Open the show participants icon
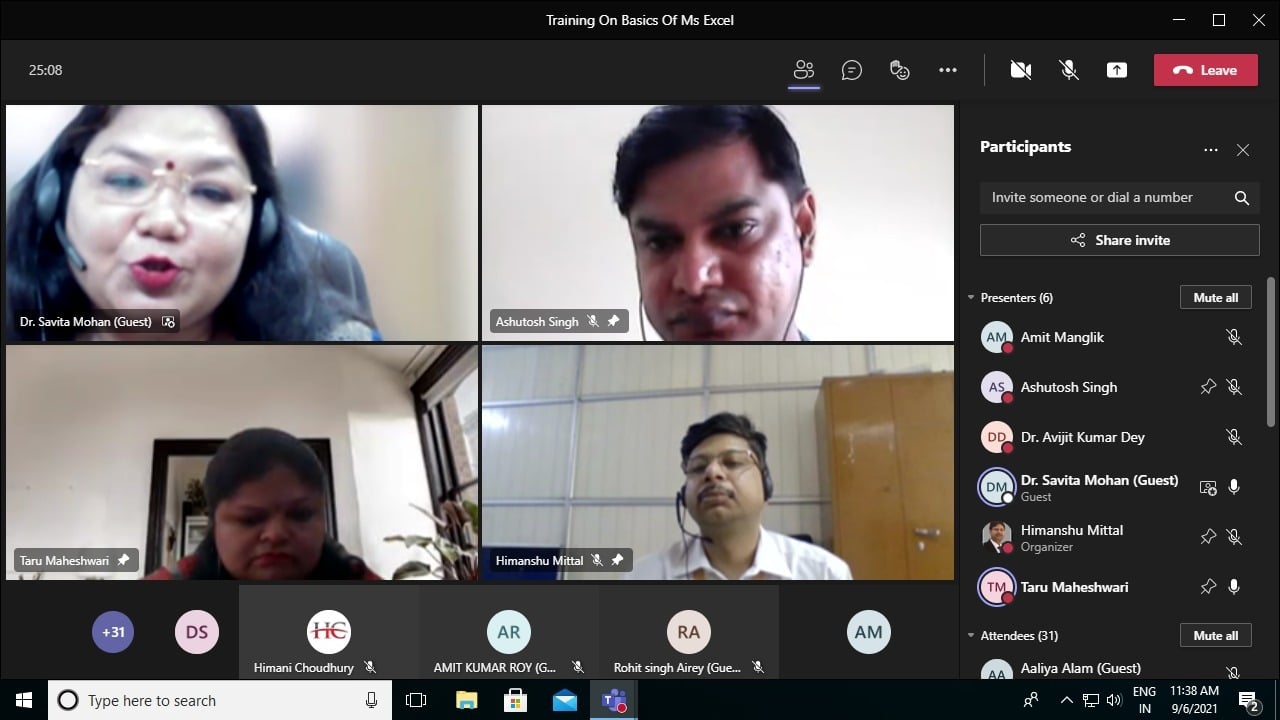 click(x=804, y=70)
